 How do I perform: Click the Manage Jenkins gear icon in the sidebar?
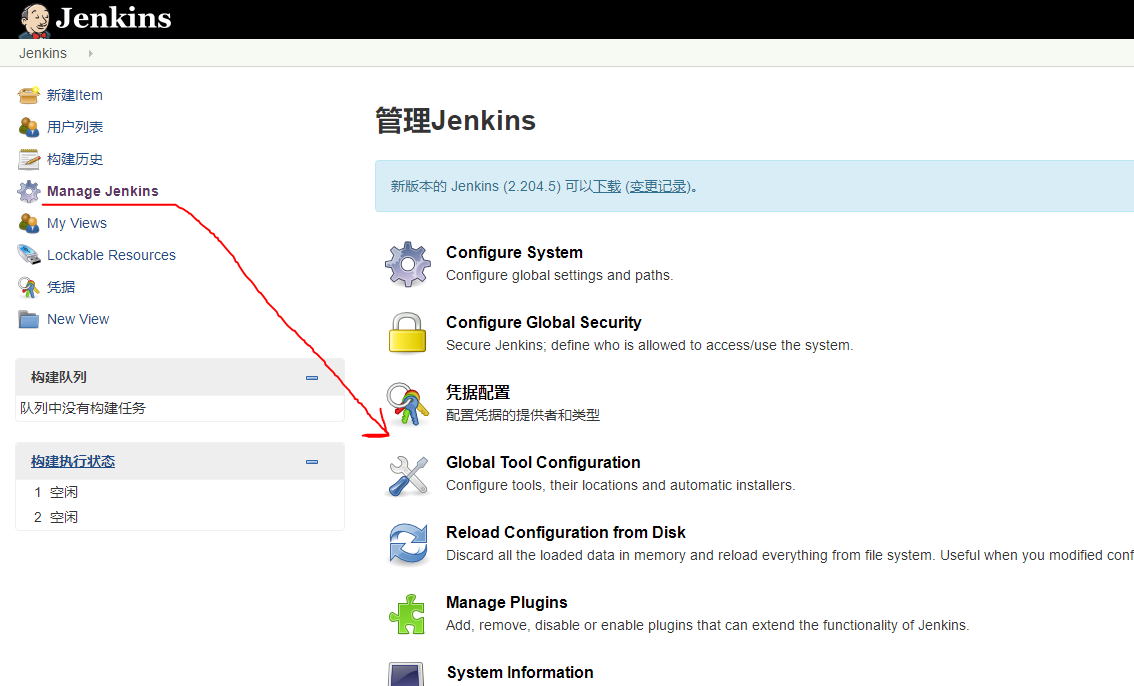[x=29, y=192]
